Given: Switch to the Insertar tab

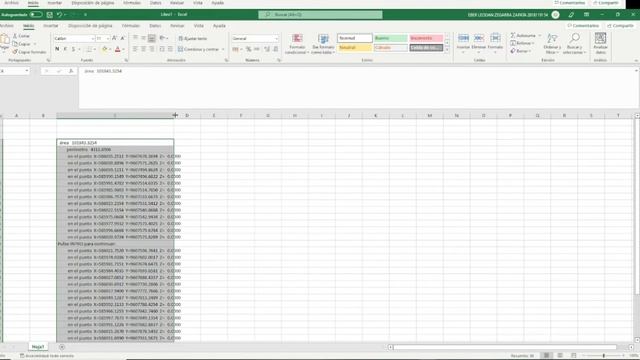Looking at the screenshot, I should [51, 26].
